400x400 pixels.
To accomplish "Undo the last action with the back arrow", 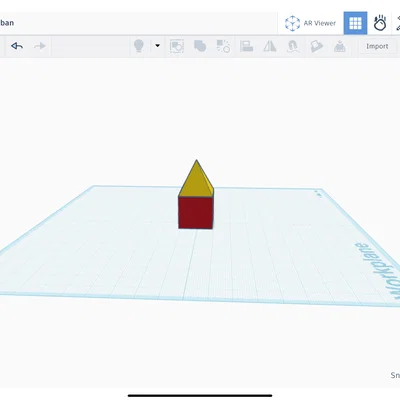I will 17,46.
